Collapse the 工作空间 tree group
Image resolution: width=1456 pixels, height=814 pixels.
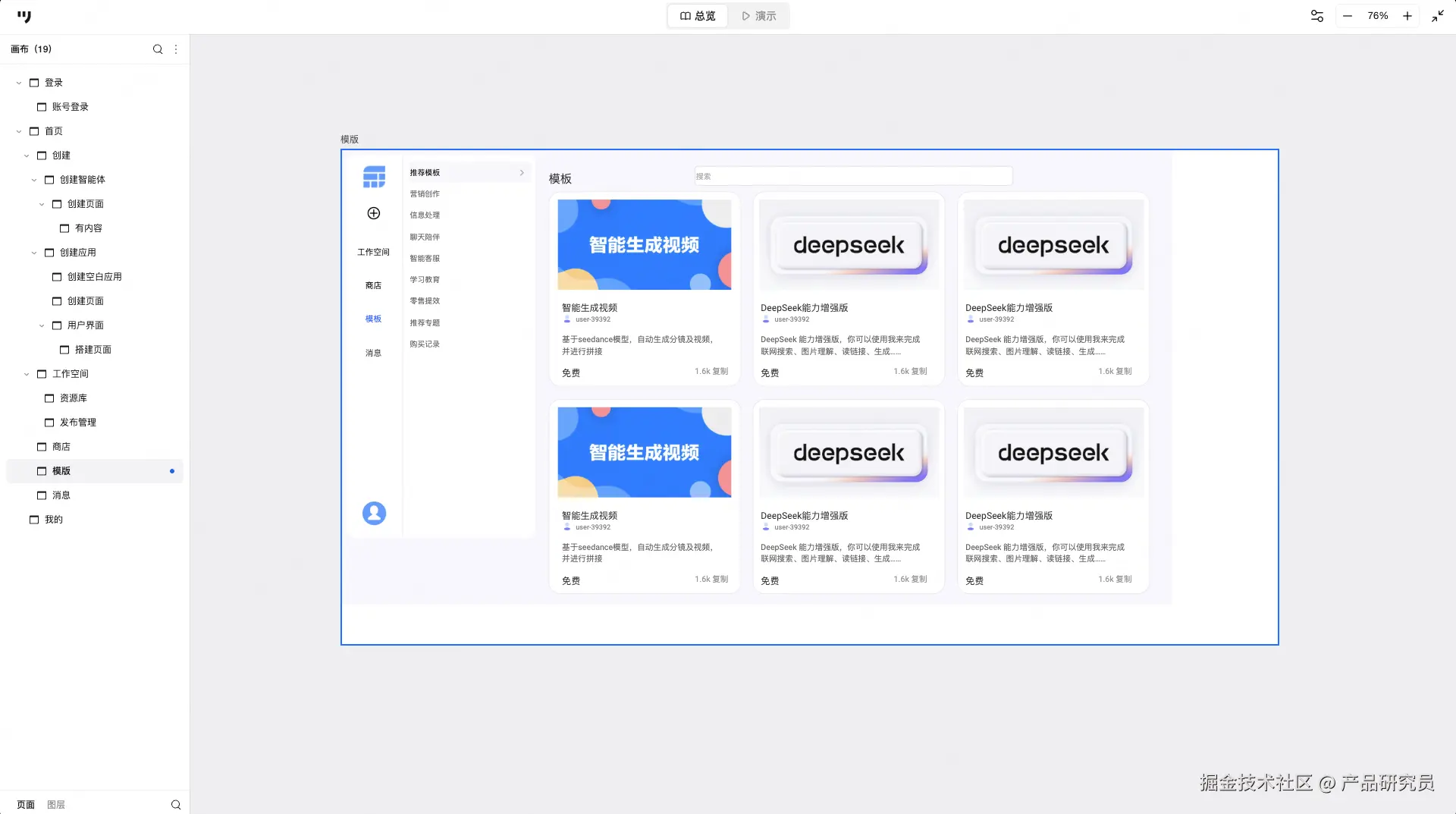tap(27, 374)
